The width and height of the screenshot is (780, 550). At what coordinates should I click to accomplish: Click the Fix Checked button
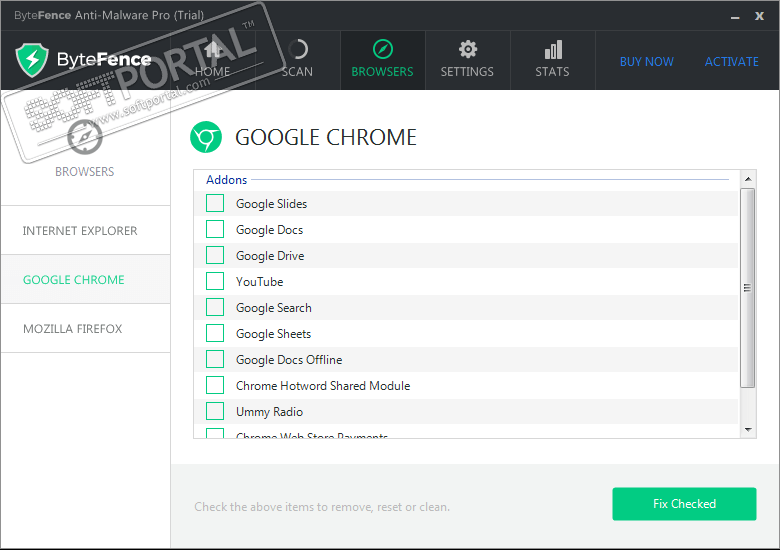tap(684, 504)
